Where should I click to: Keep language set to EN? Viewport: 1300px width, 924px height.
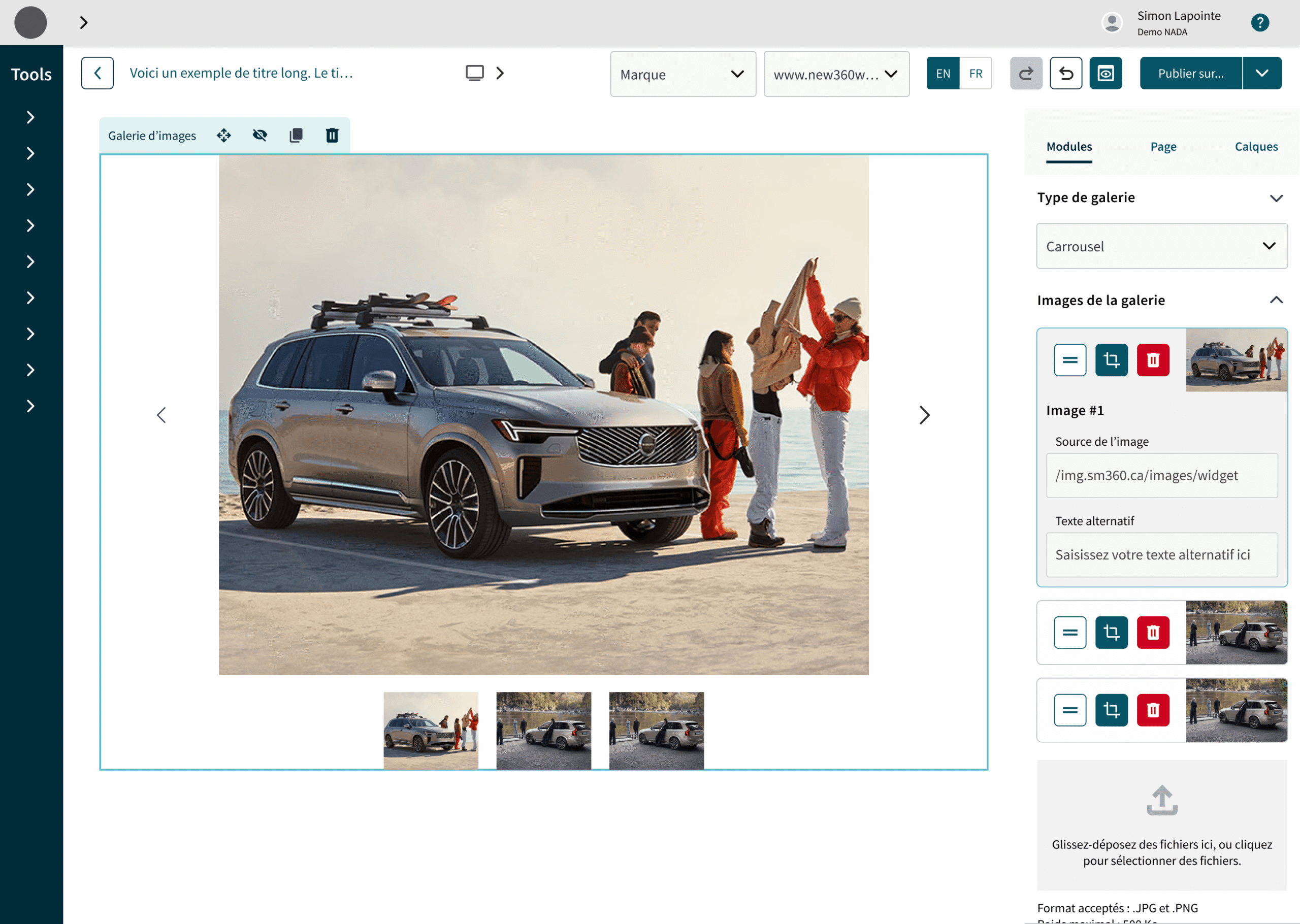[942, 73]
